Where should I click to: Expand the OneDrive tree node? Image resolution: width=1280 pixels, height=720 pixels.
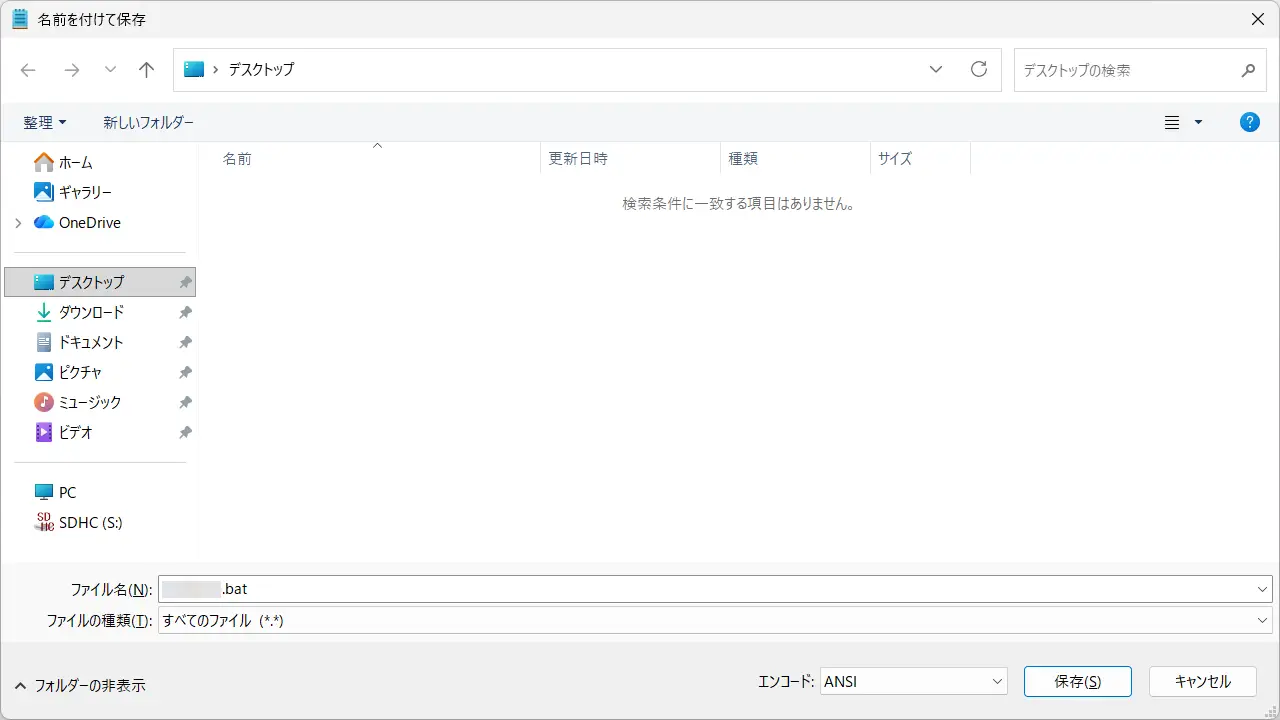point(18,223)
